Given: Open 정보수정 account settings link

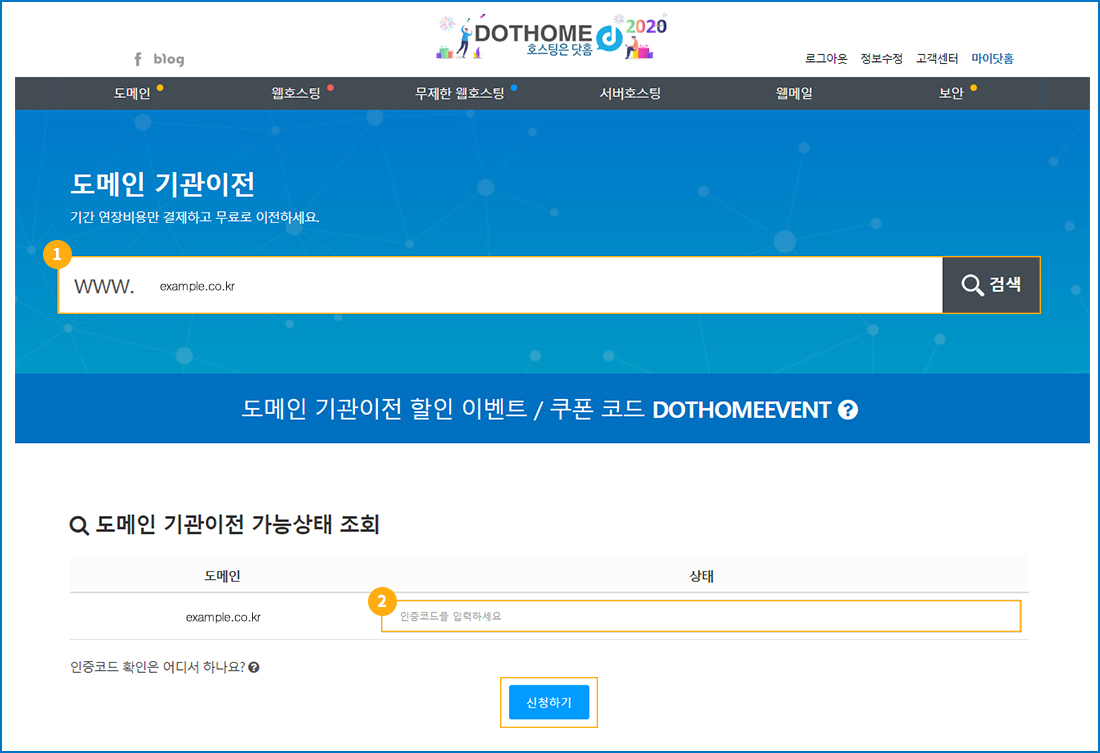Looking at the screenshot, I should (881, 58).
